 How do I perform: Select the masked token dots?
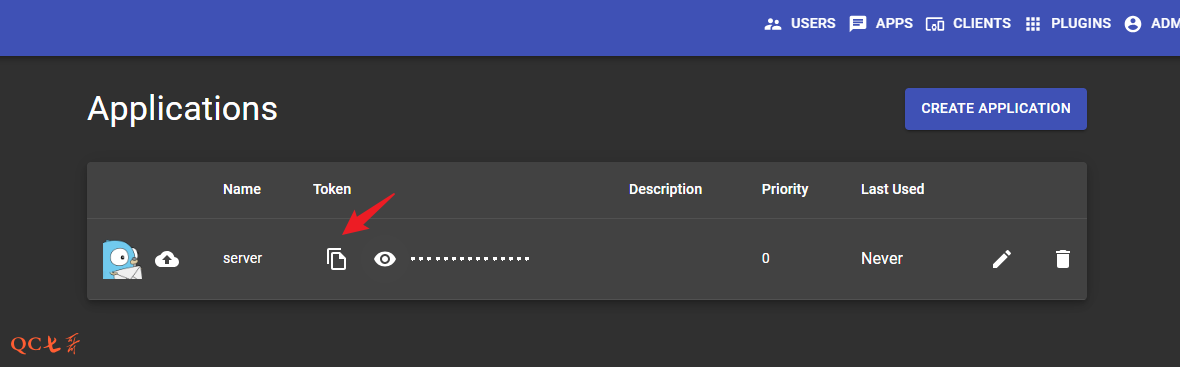(x=470, y=259)
